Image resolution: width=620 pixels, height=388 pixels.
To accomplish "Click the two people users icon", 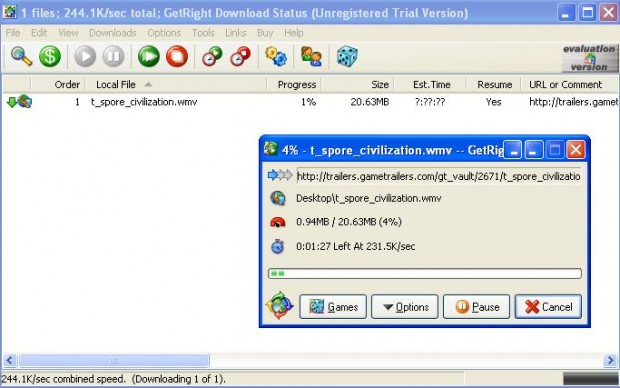I will [x=311, y=56].
